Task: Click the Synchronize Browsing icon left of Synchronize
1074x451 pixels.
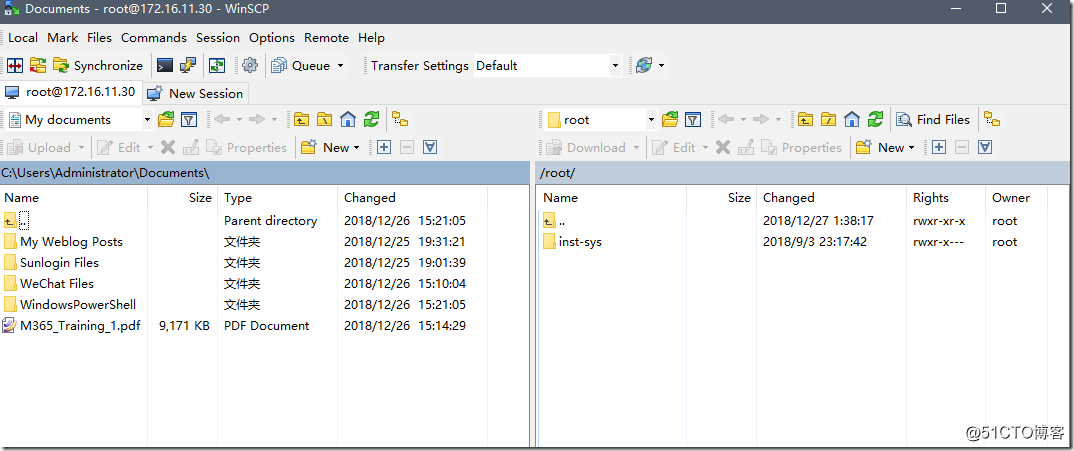Action: point(38,66)
